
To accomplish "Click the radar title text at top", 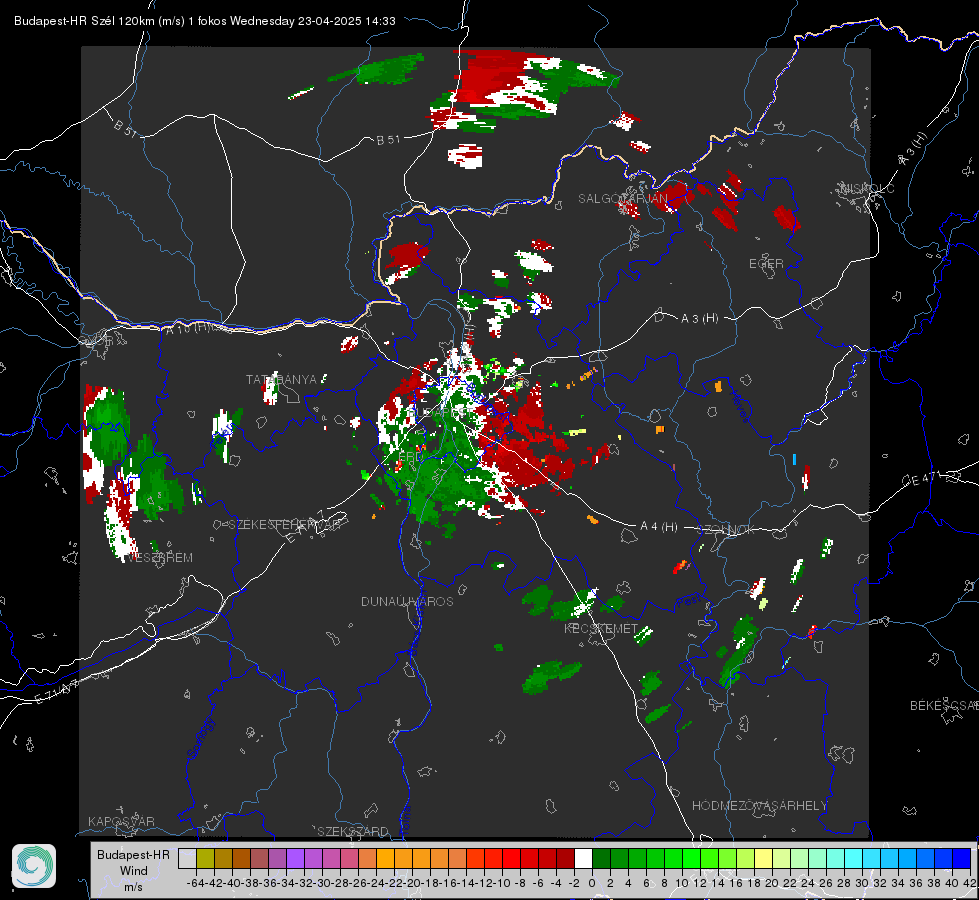I will [205, 21].
